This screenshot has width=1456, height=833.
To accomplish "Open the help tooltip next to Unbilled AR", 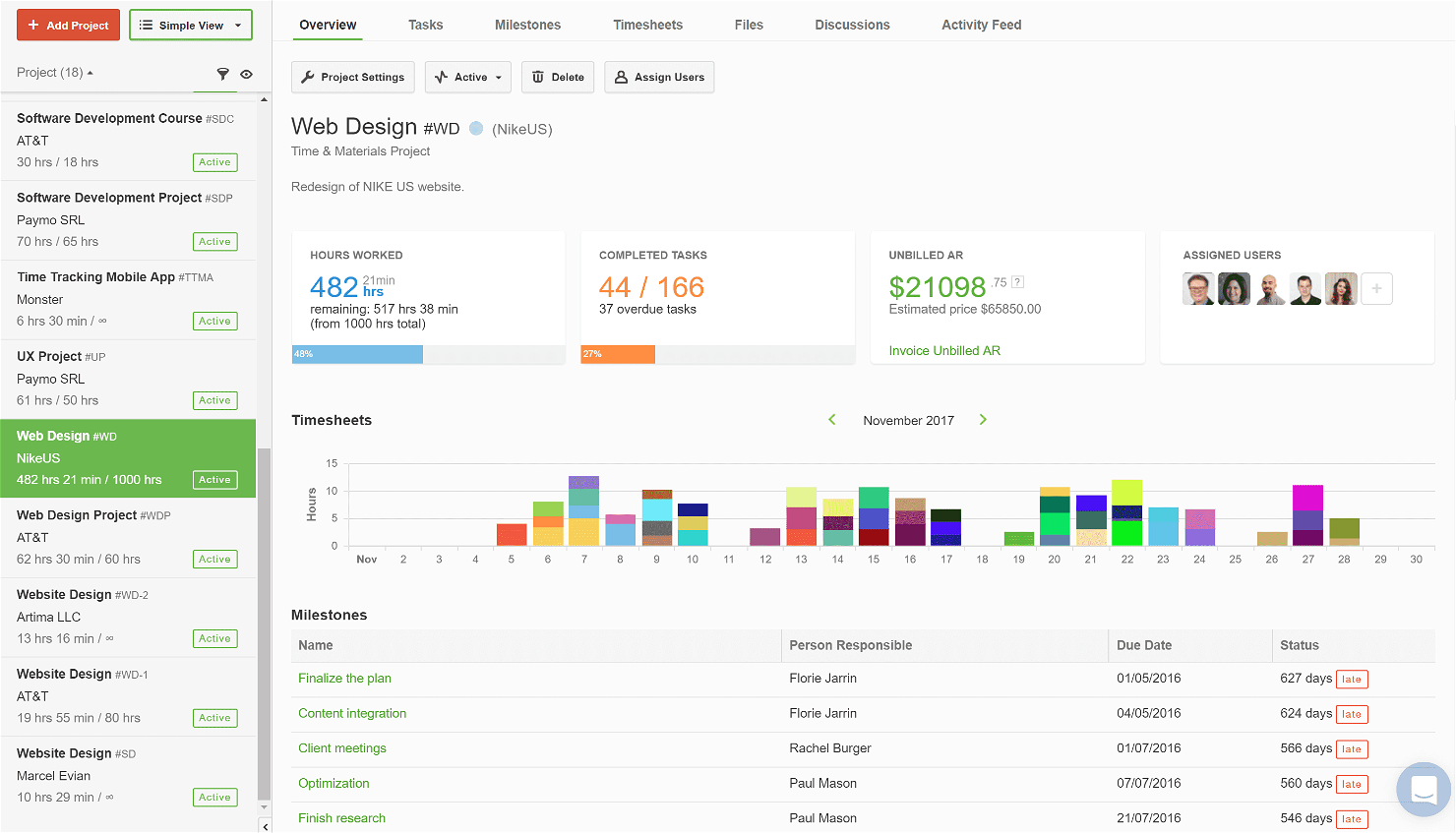I will tap(1019, 282).
